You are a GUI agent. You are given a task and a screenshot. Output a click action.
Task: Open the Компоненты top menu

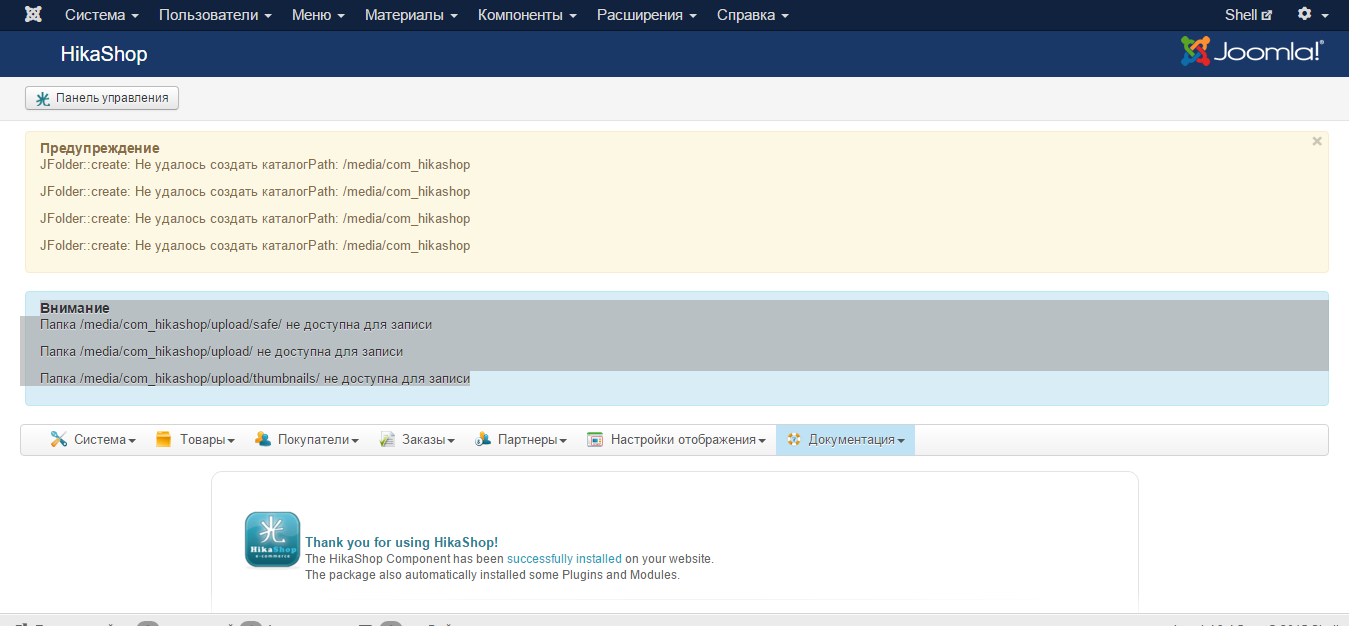tap(527, 15)
